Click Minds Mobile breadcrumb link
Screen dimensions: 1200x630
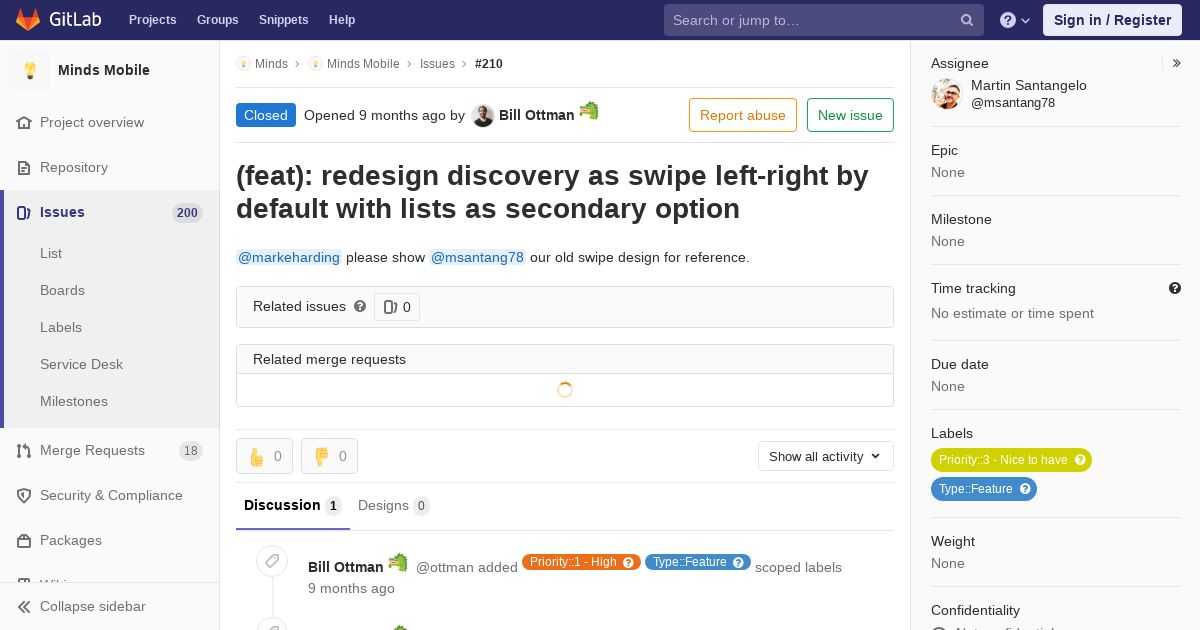point(363,63)
